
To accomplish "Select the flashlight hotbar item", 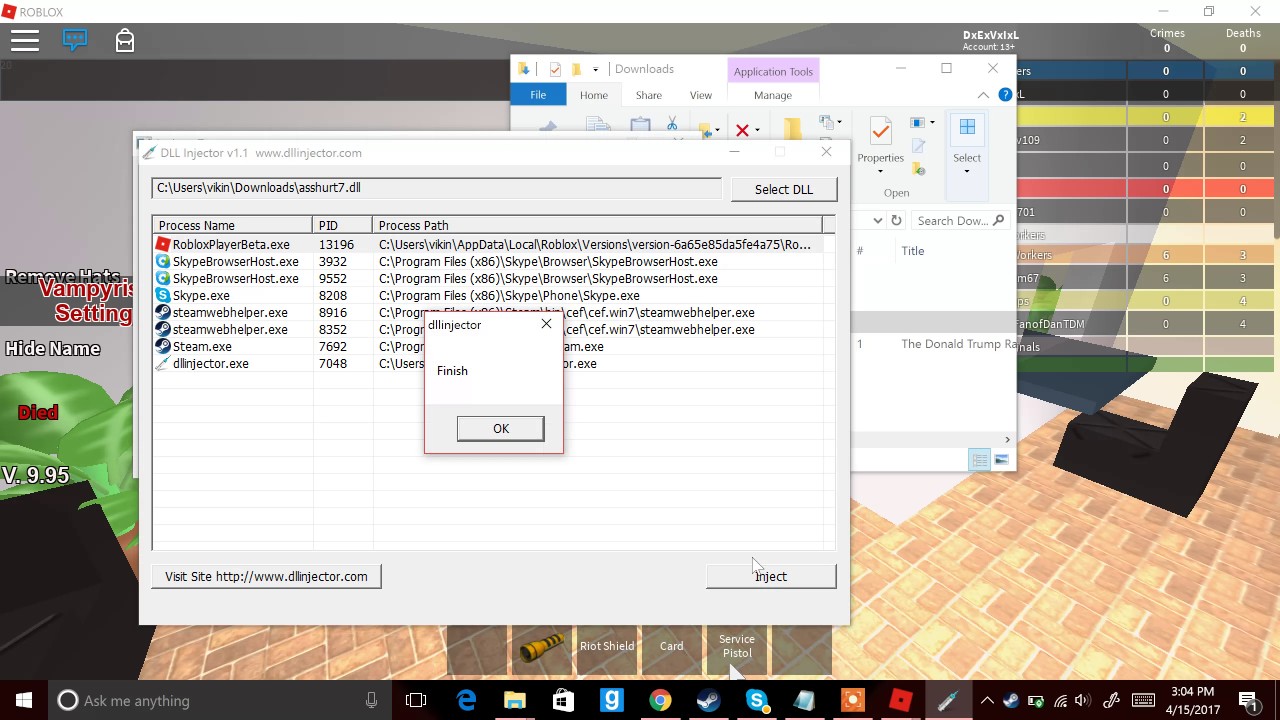I will (x=543, y=650).
